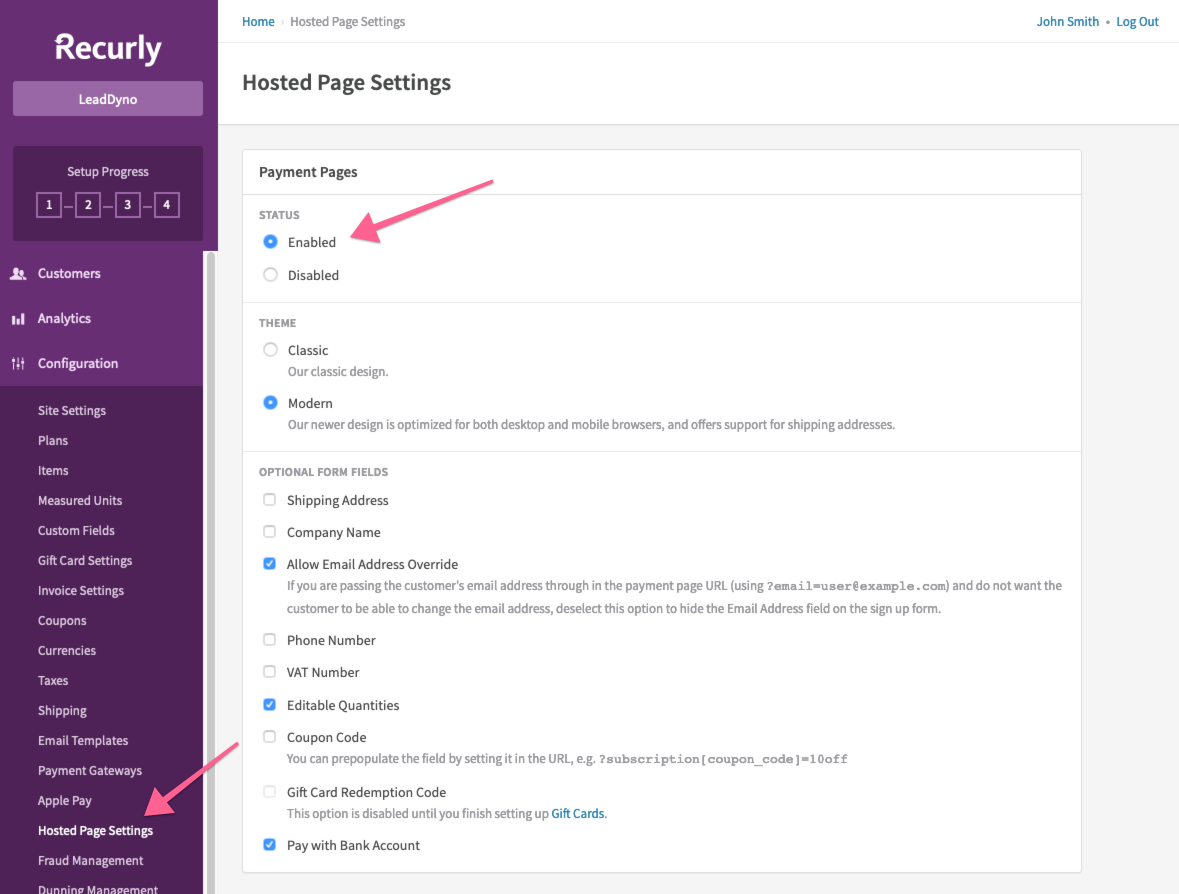
Task: Open the Email Templates section
Action: pyautogui.click(x=83, y=740)
